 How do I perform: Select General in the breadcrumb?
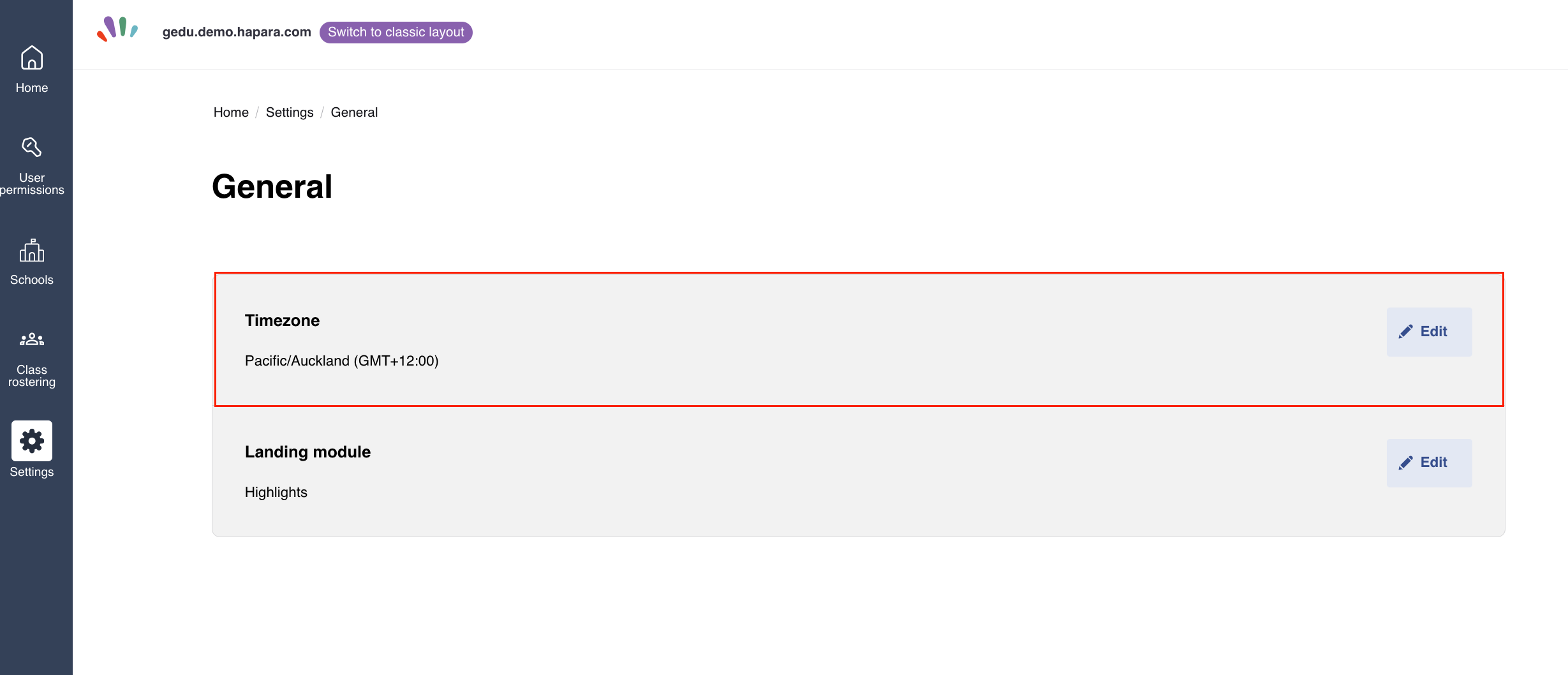[x=354, y=112]
